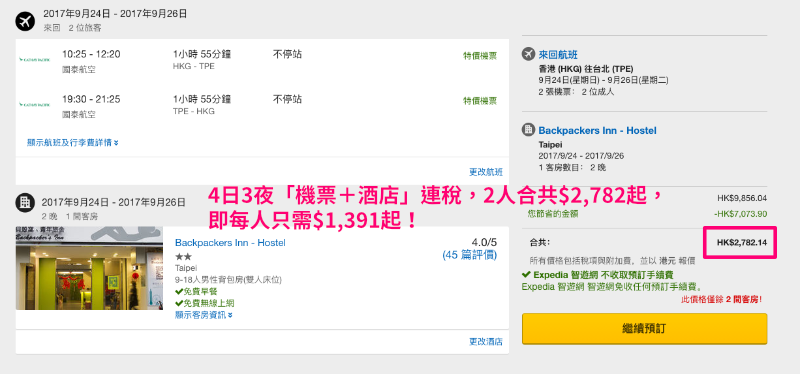This screenshot has width=800, height=374.
Task: Click the airplane icon beside the flight dates
Action: (24, 21)
